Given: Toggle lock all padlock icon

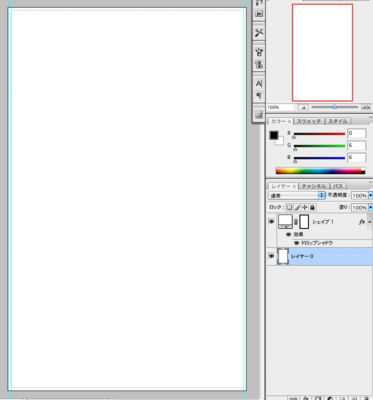Looking at the screenshot, I should [312, 207].
